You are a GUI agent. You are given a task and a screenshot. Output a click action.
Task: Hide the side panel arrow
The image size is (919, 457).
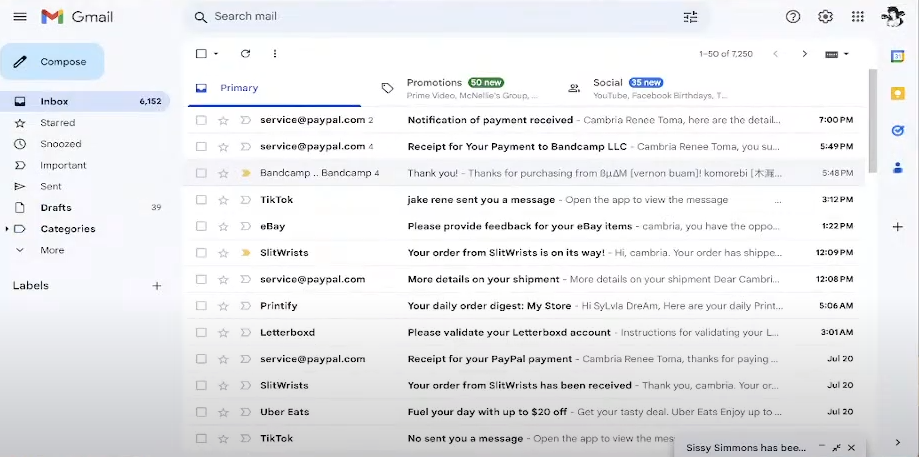click(x=897, y=442)
